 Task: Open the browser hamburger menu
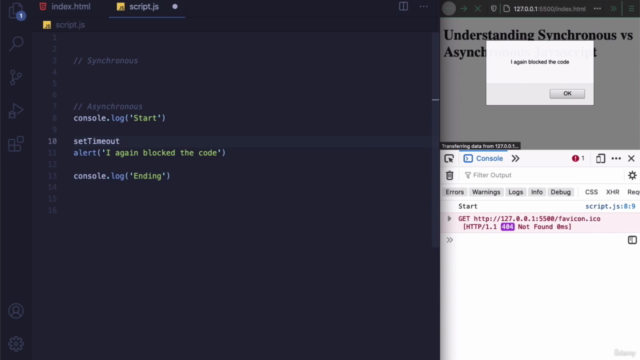(x=631, y=9)
